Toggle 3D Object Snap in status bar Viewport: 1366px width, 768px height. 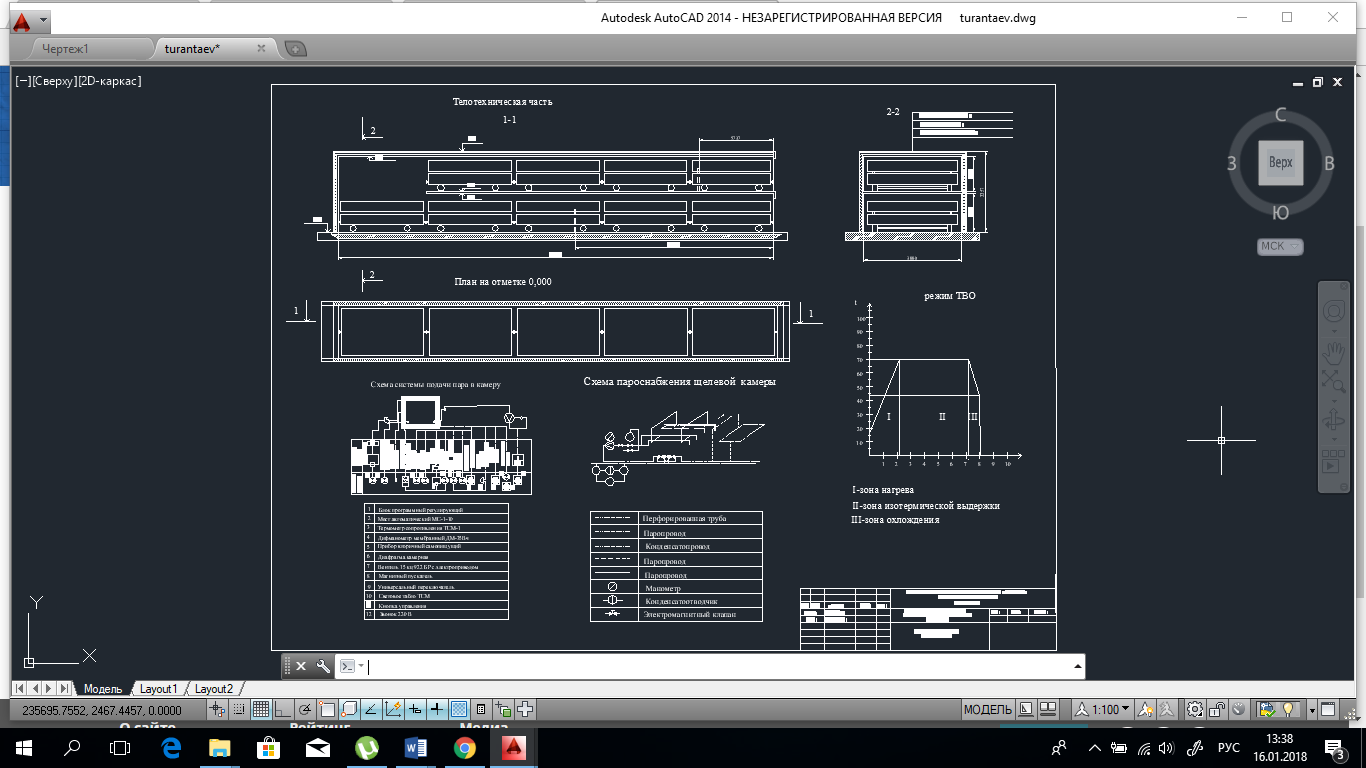click(349, 710)
